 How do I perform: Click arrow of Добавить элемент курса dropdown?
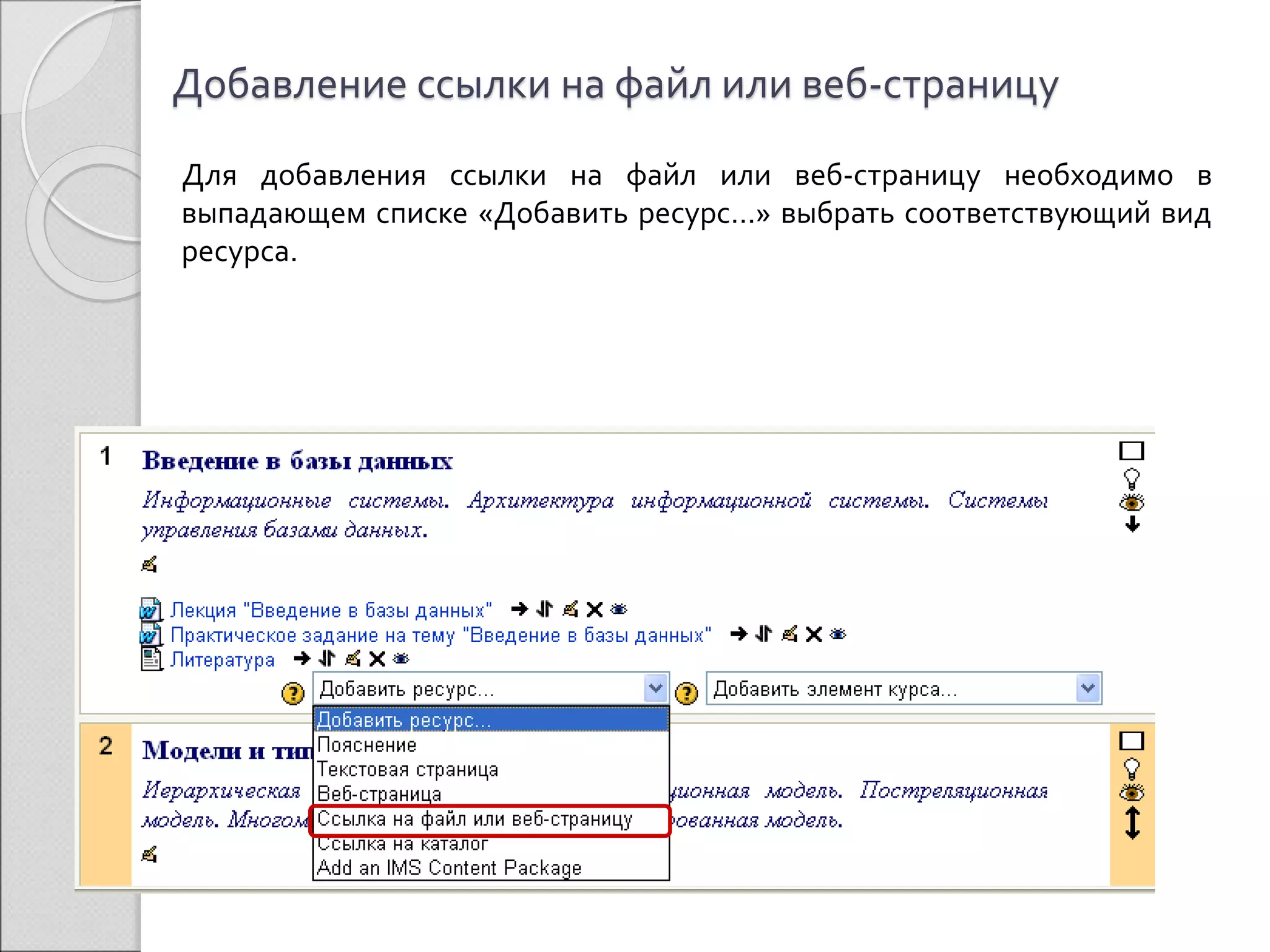1088,689
